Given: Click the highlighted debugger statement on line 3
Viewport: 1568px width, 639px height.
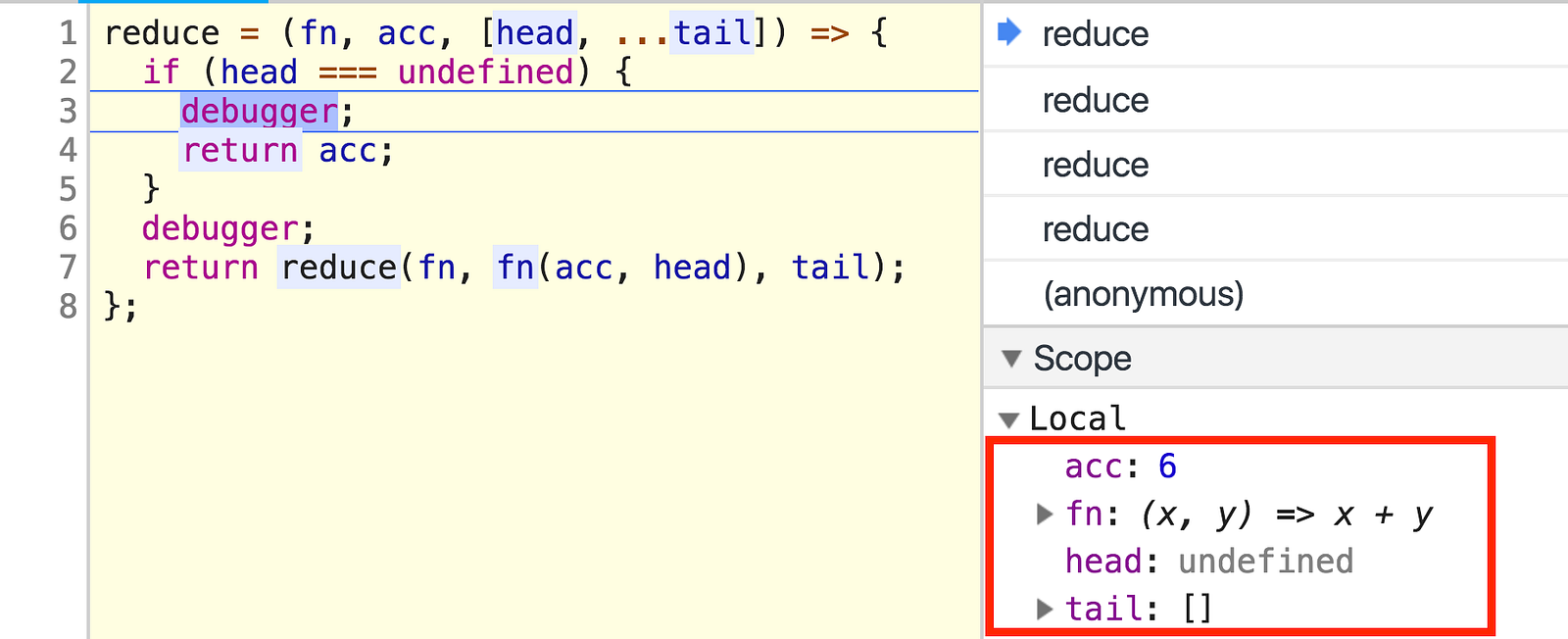Looking at the screenshot, I should click(260, 112).
